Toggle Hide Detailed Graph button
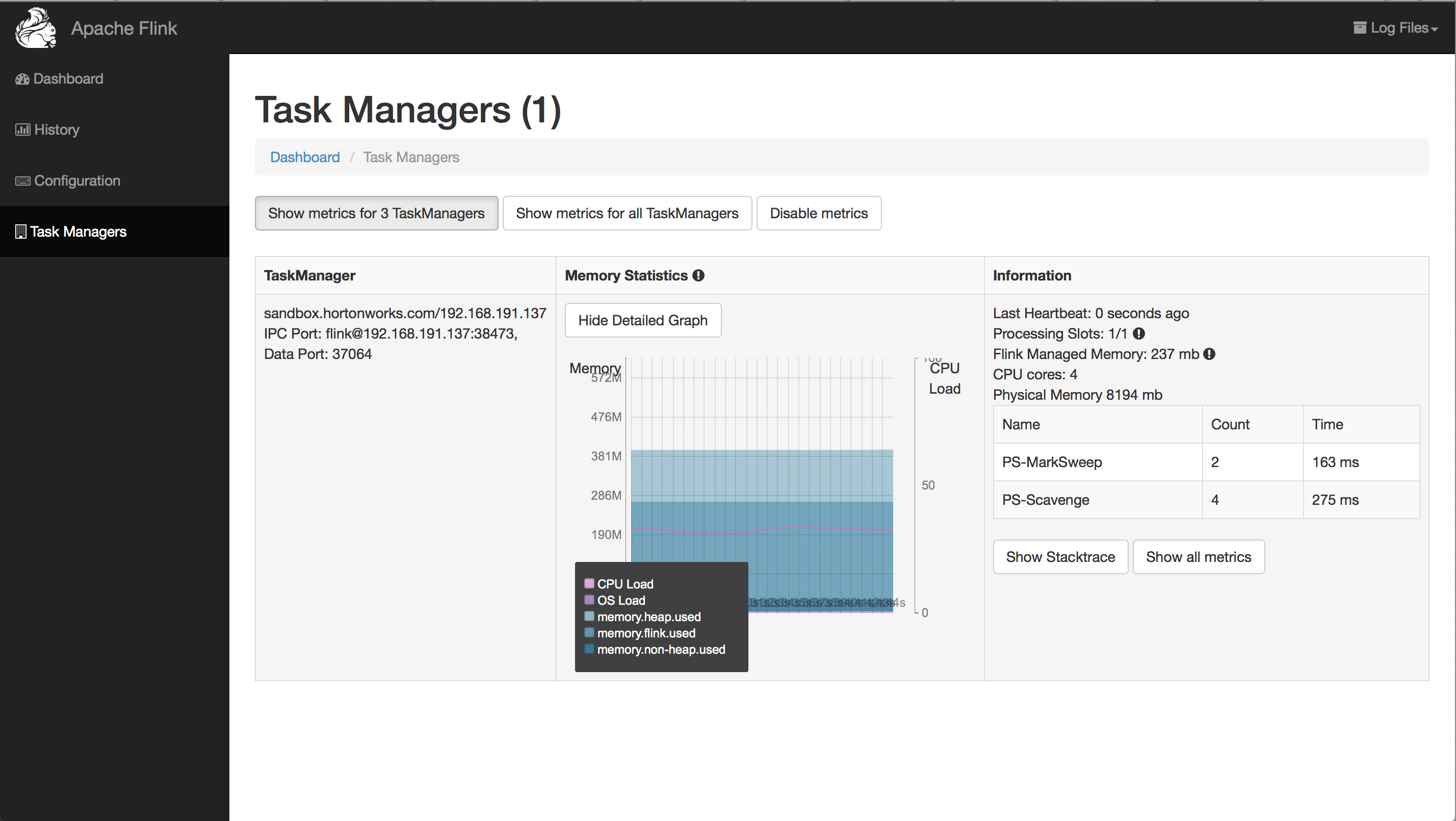The height and width of the screenshot is (821, 1456). click(643, 321)
